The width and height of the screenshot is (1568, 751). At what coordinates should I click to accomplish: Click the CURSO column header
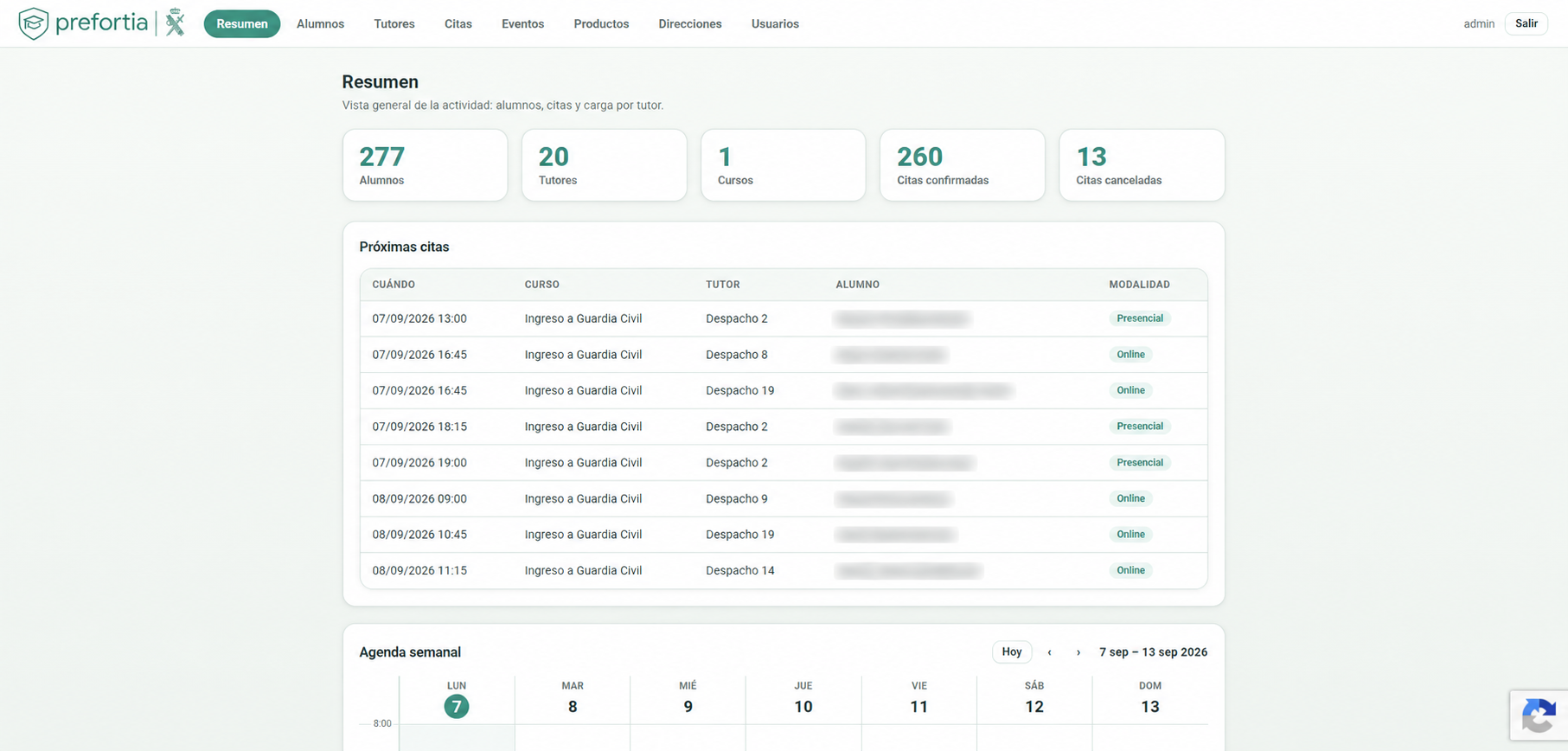pos(542,285)
